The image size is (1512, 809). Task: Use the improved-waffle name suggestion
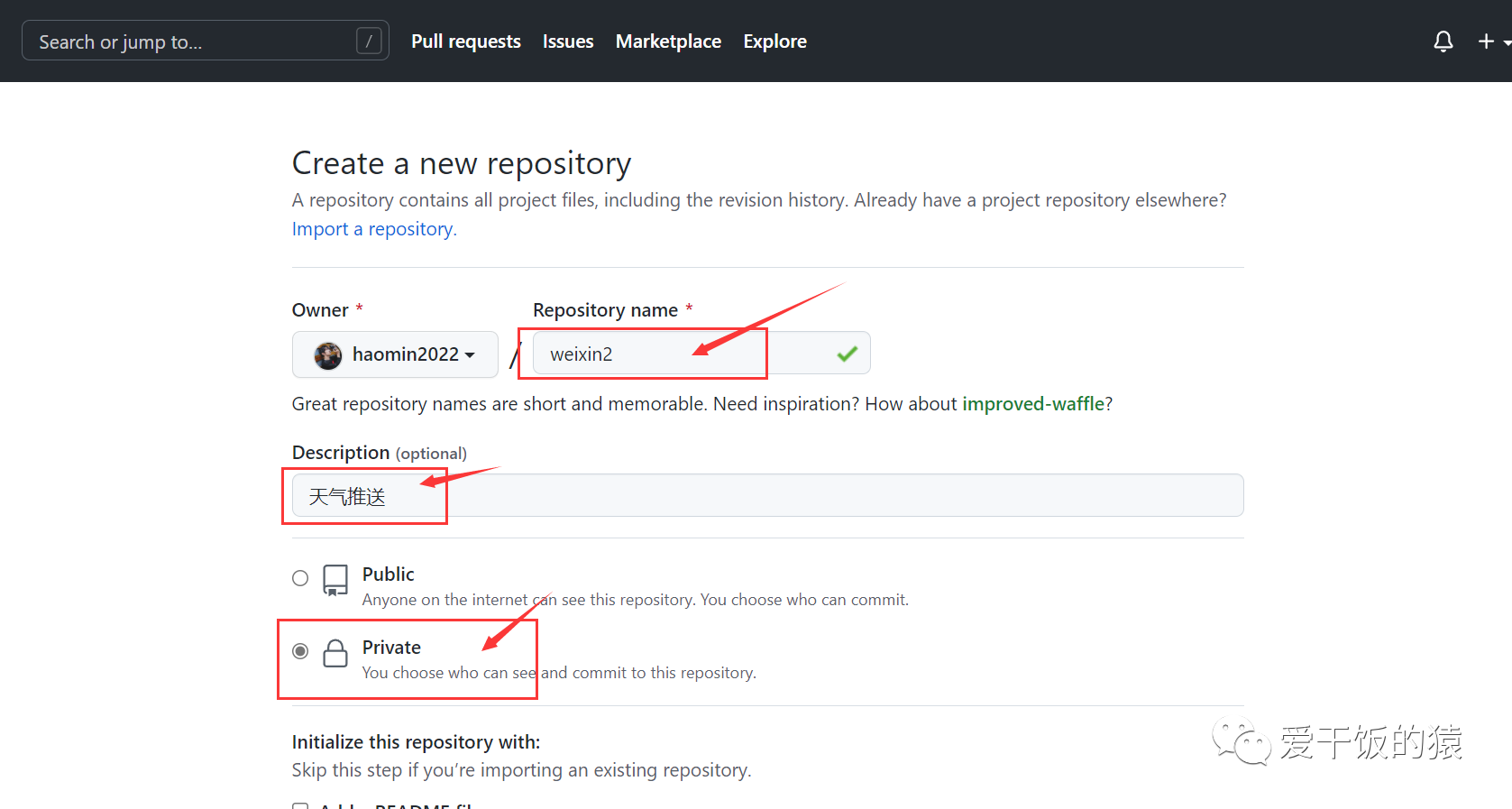1033,404
